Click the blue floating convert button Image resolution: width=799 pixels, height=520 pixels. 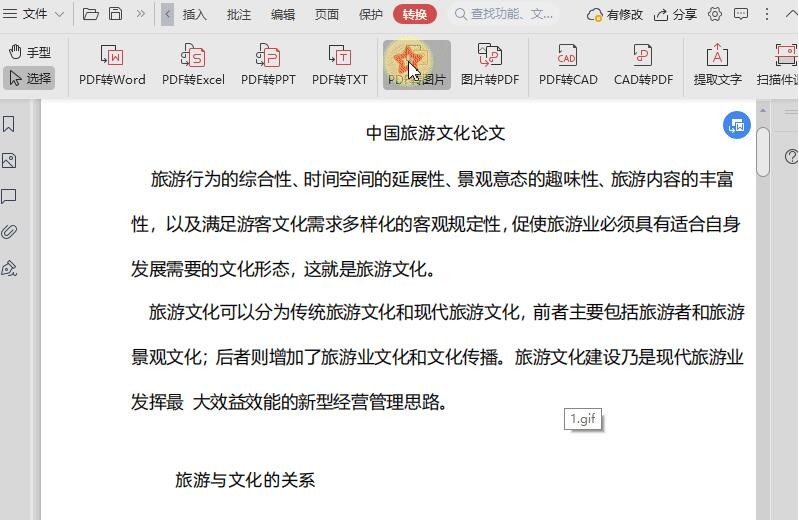point(736,125)
